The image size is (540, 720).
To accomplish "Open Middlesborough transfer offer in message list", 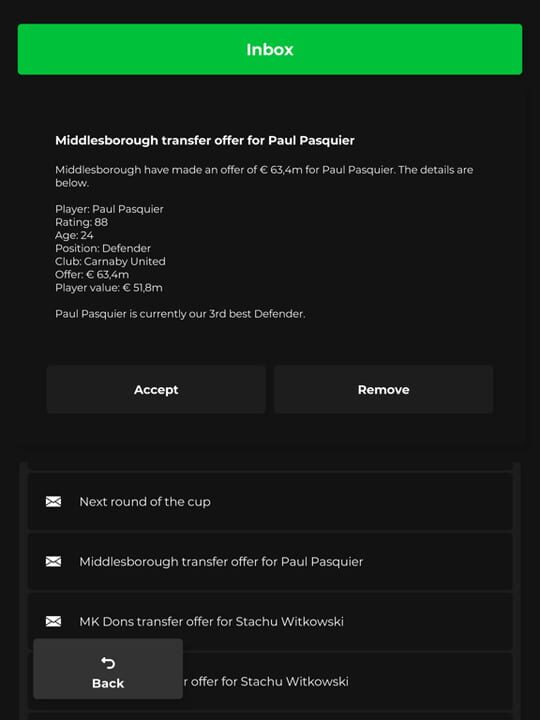I will click(x=270, y=561).
